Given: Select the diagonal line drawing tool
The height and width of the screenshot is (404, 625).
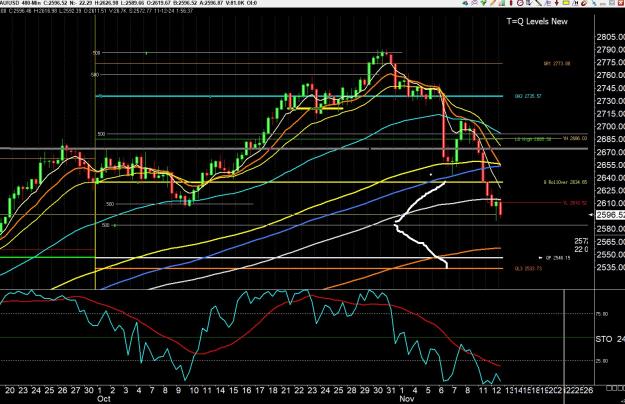Looking at the screenshot, I should pos(539,2).
